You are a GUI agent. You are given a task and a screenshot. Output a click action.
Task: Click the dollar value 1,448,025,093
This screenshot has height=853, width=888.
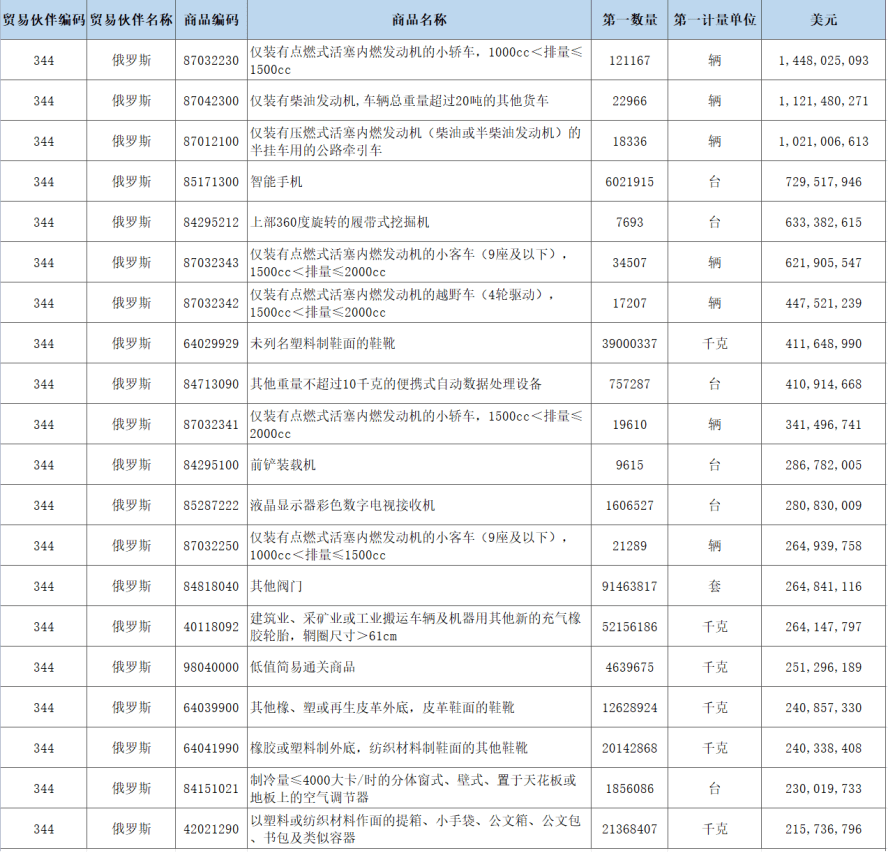pos(823,61)
